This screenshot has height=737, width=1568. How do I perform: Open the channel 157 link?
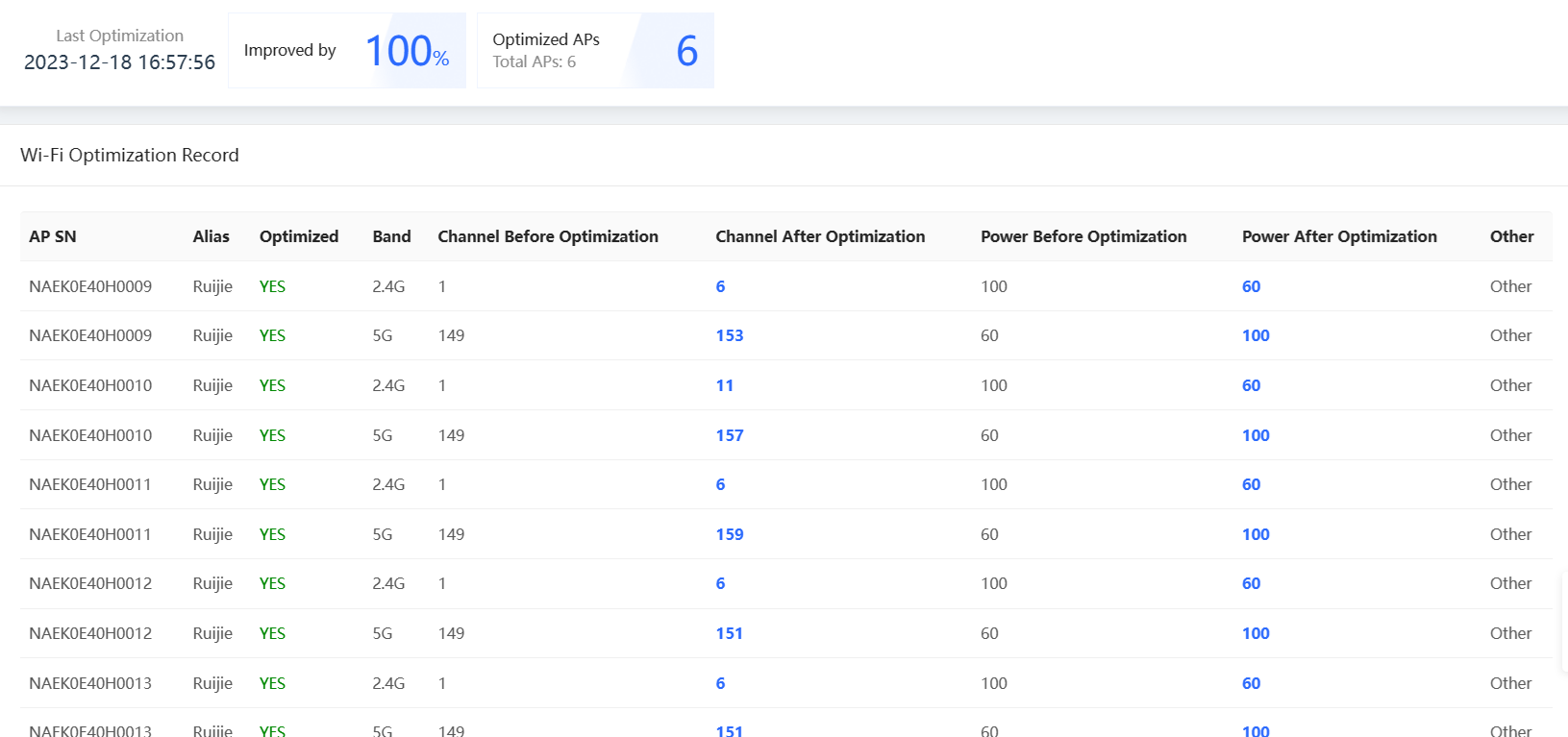(730, 435)
